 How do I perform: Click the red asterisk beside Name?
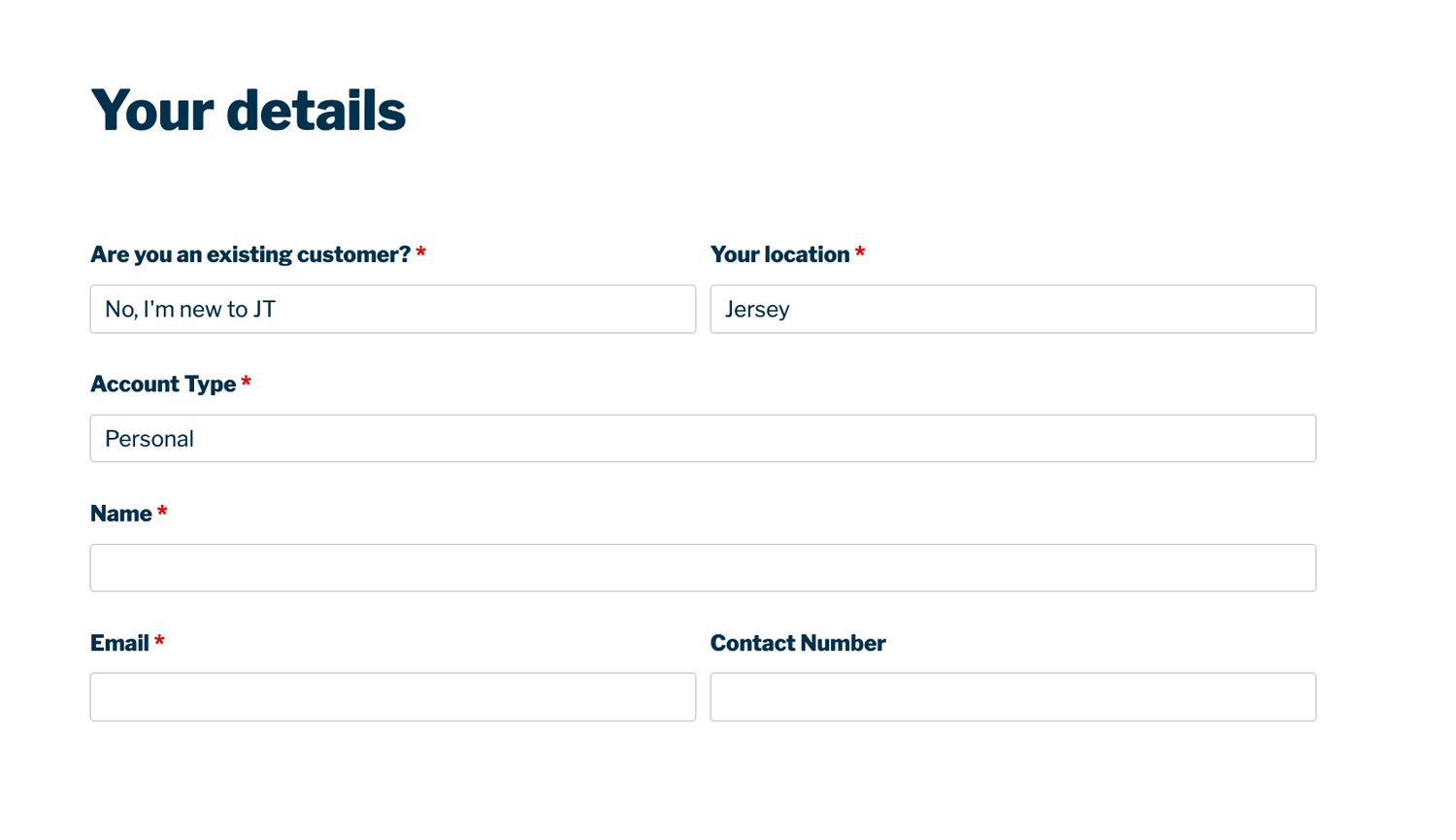(162, 511)
